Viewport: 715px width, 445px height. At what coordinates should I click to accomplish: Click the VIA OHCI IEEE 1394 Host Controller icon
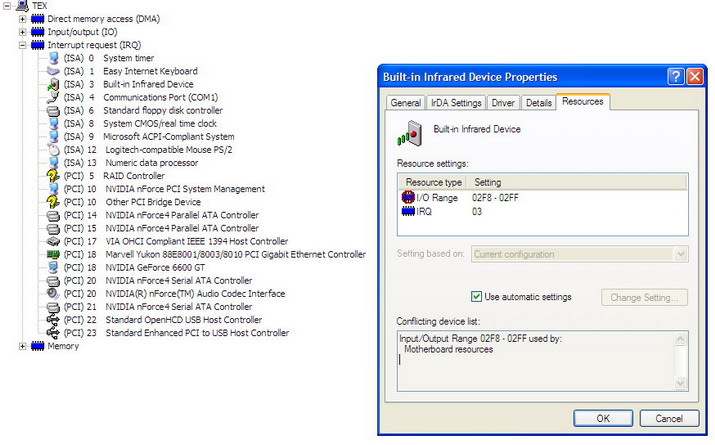point(53,241)
